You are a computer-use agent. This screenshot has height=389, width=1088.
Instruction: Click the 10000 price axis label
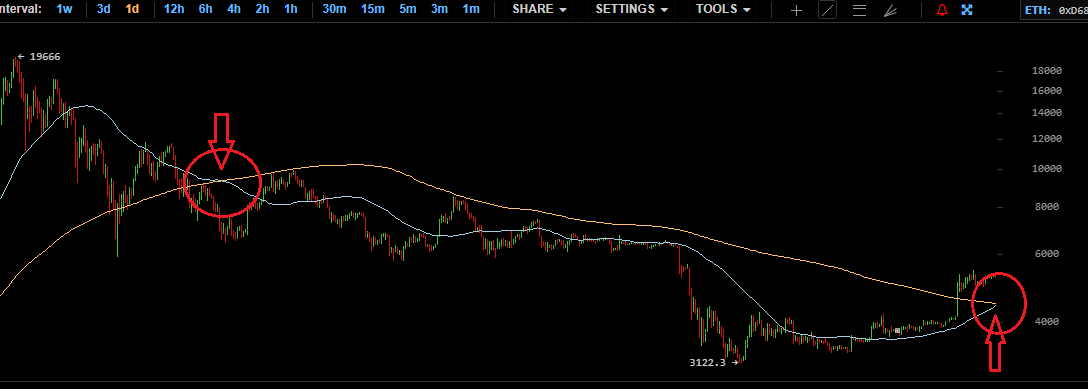[1047, 168]
